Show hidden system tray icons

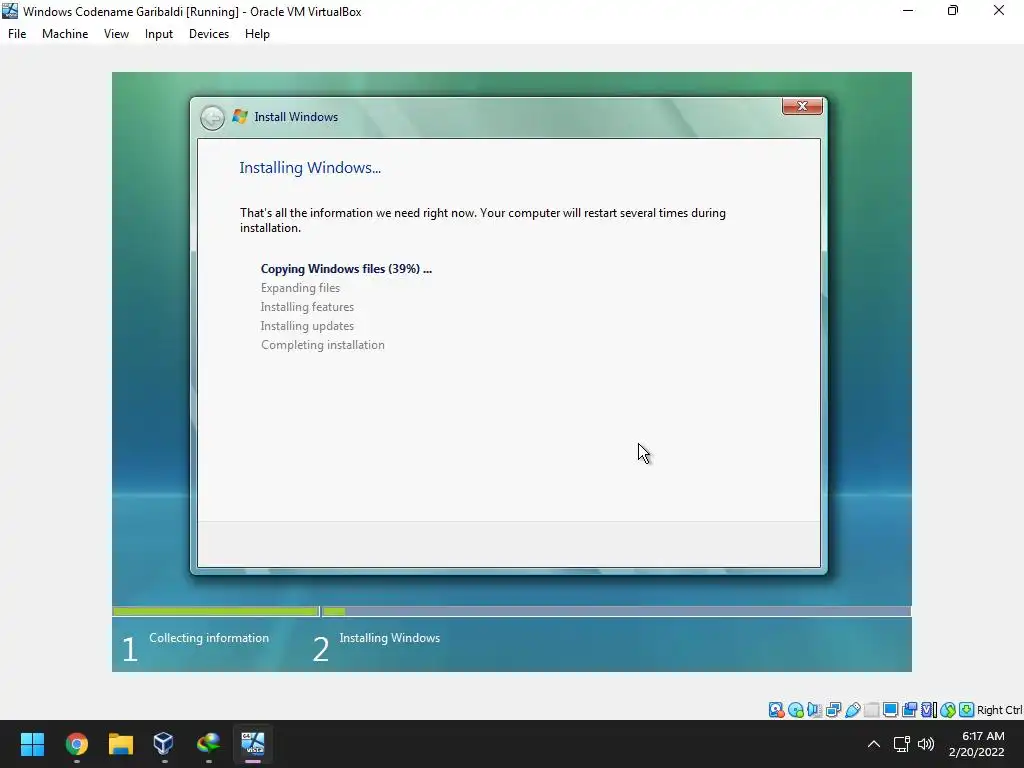point(873,744)
